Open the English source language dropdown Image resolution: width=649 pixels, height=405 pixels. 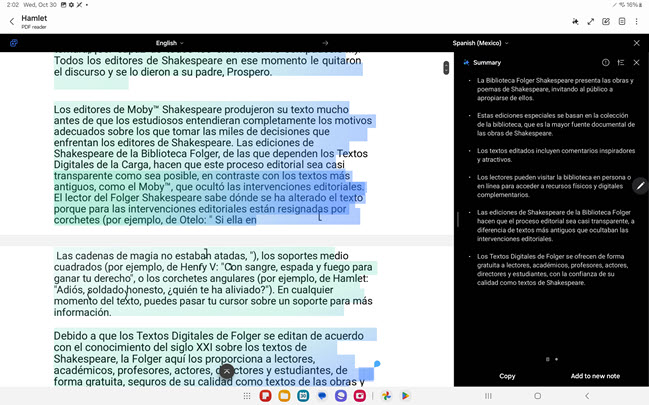point(169,43)
